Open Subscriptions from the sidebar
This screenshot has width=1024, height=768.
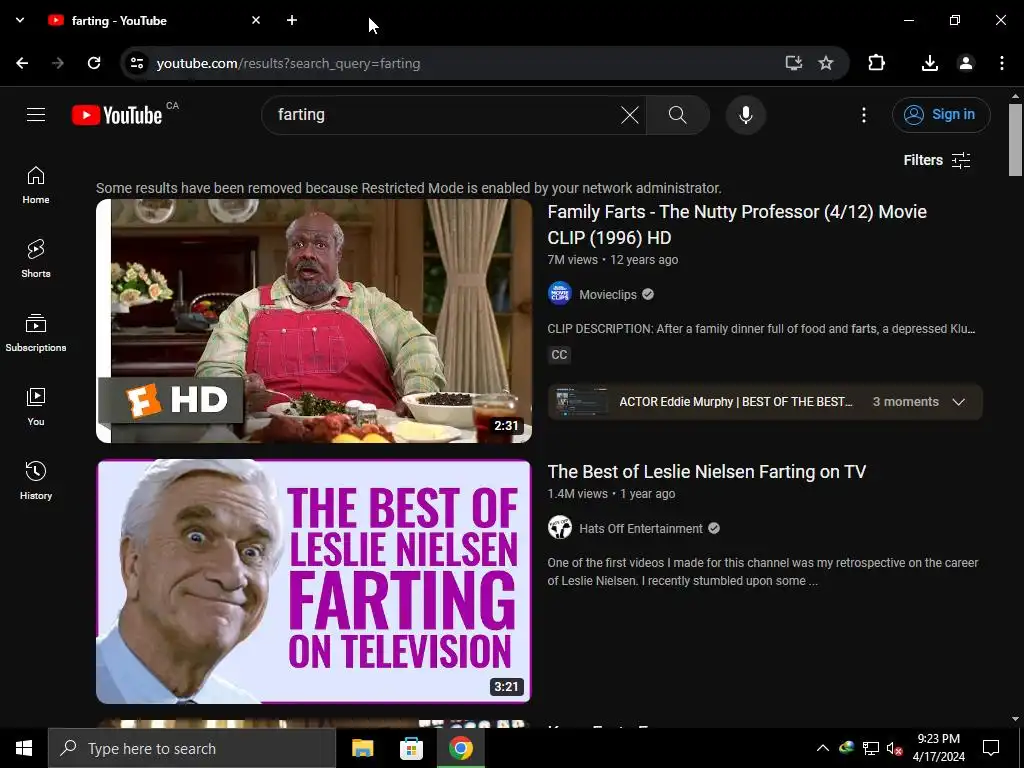[36, 332]
